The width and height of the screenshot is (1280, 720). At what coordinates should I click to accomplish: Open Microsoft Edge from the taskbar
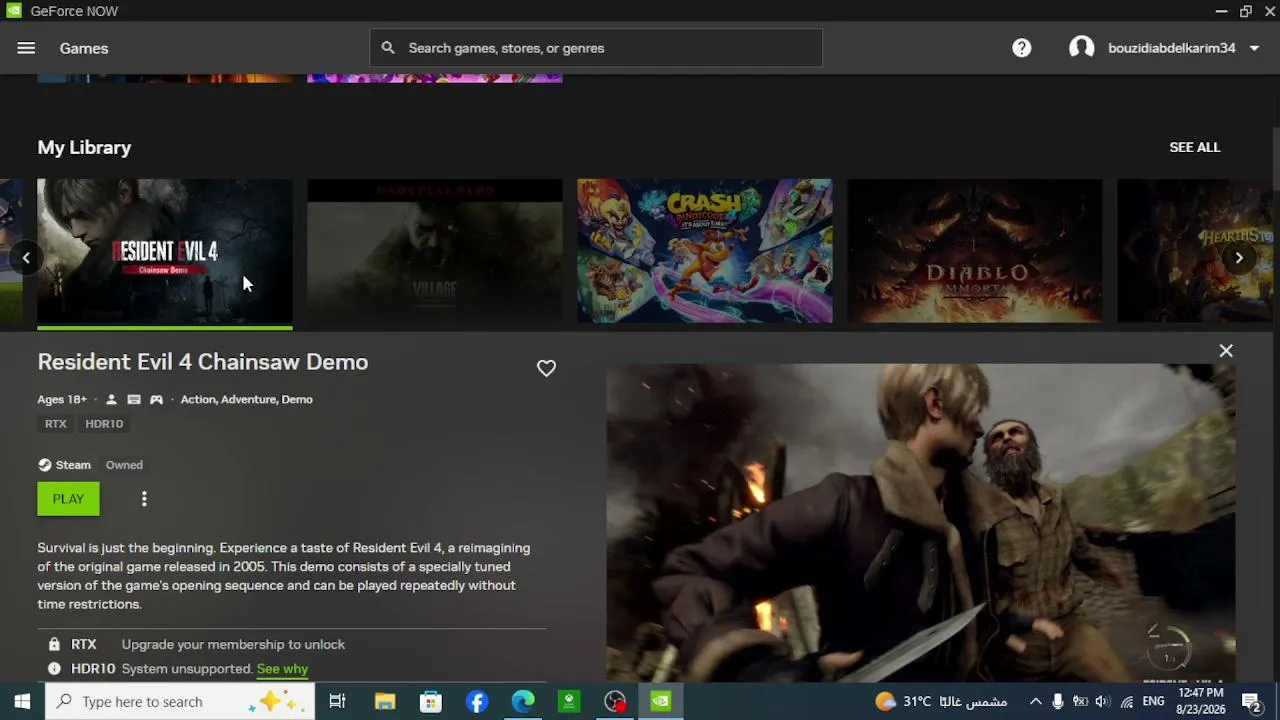point(523,701)
